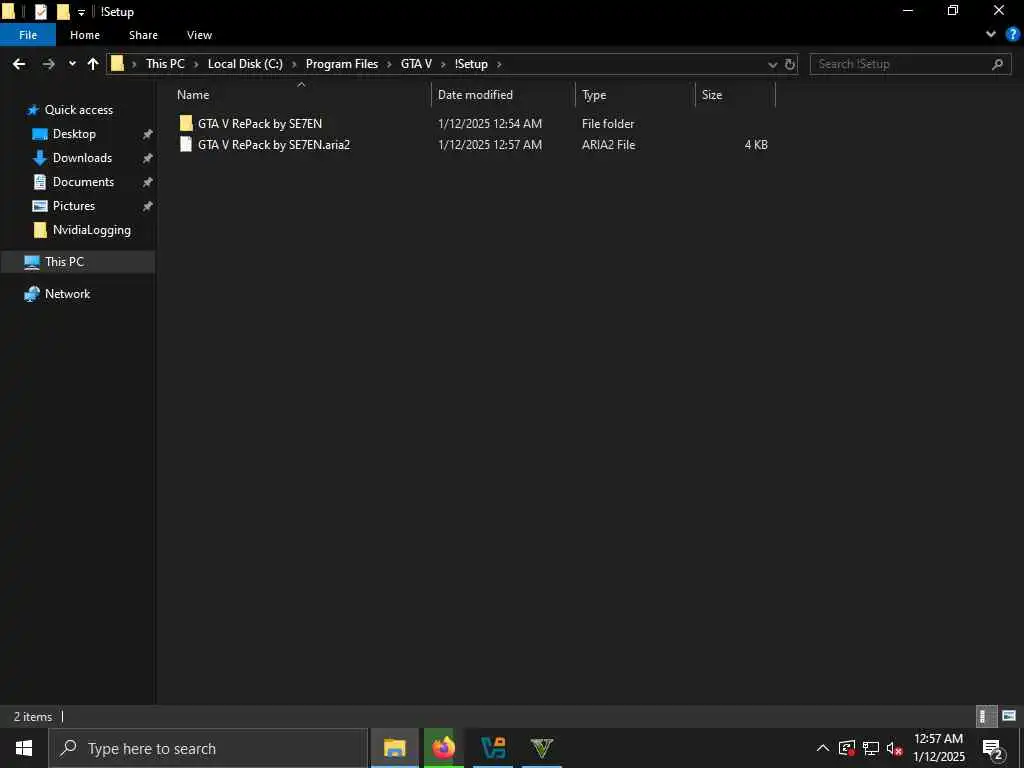Open Network in navigation pane

click(67, 294)
